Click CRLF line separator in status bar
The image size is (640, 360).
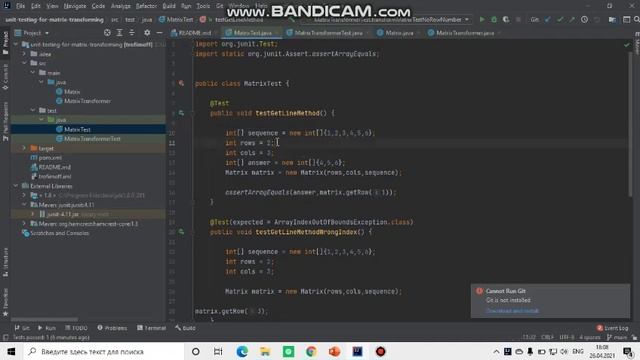click(547, 337)
